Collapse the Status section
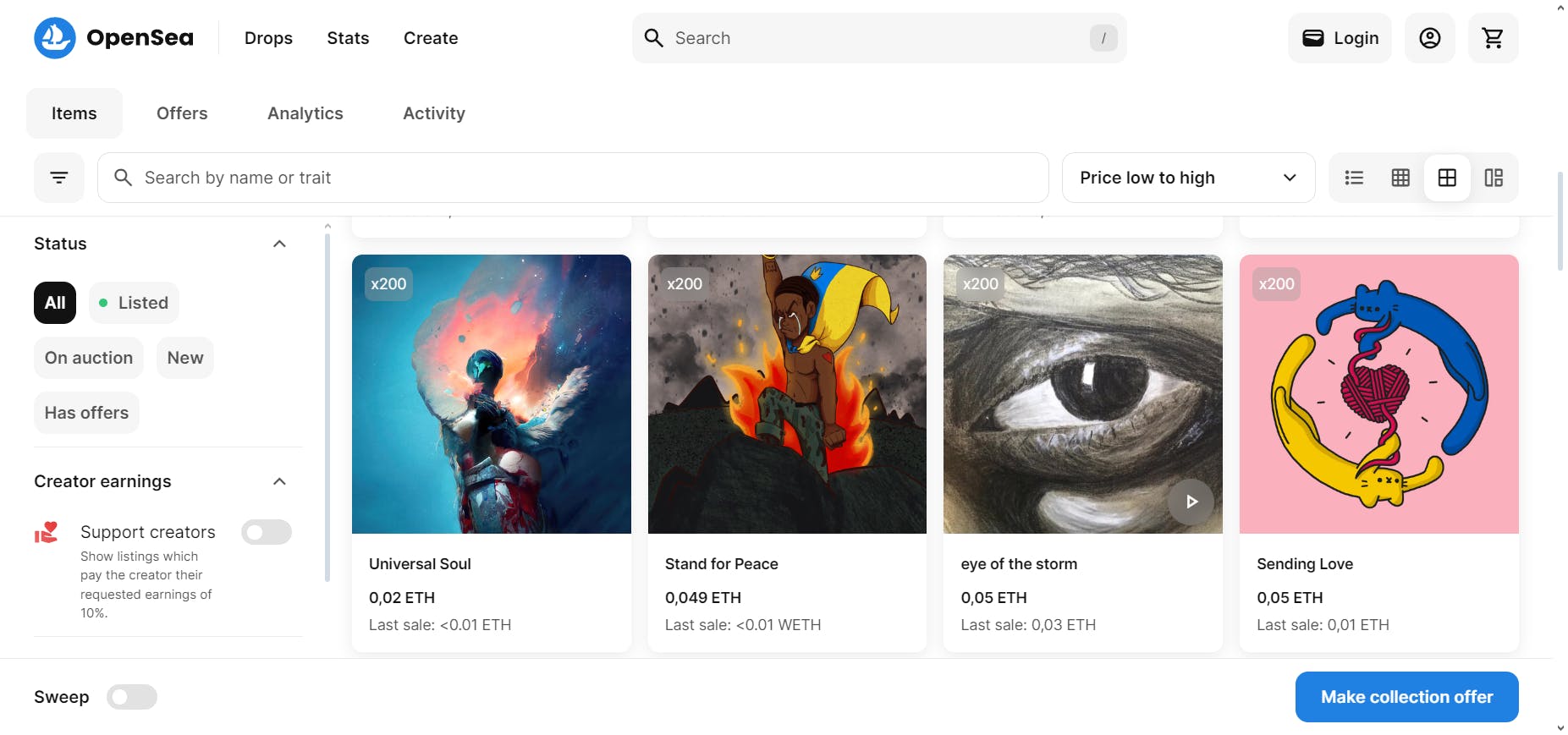1568x735 pixels. click(x=279, y=244)
